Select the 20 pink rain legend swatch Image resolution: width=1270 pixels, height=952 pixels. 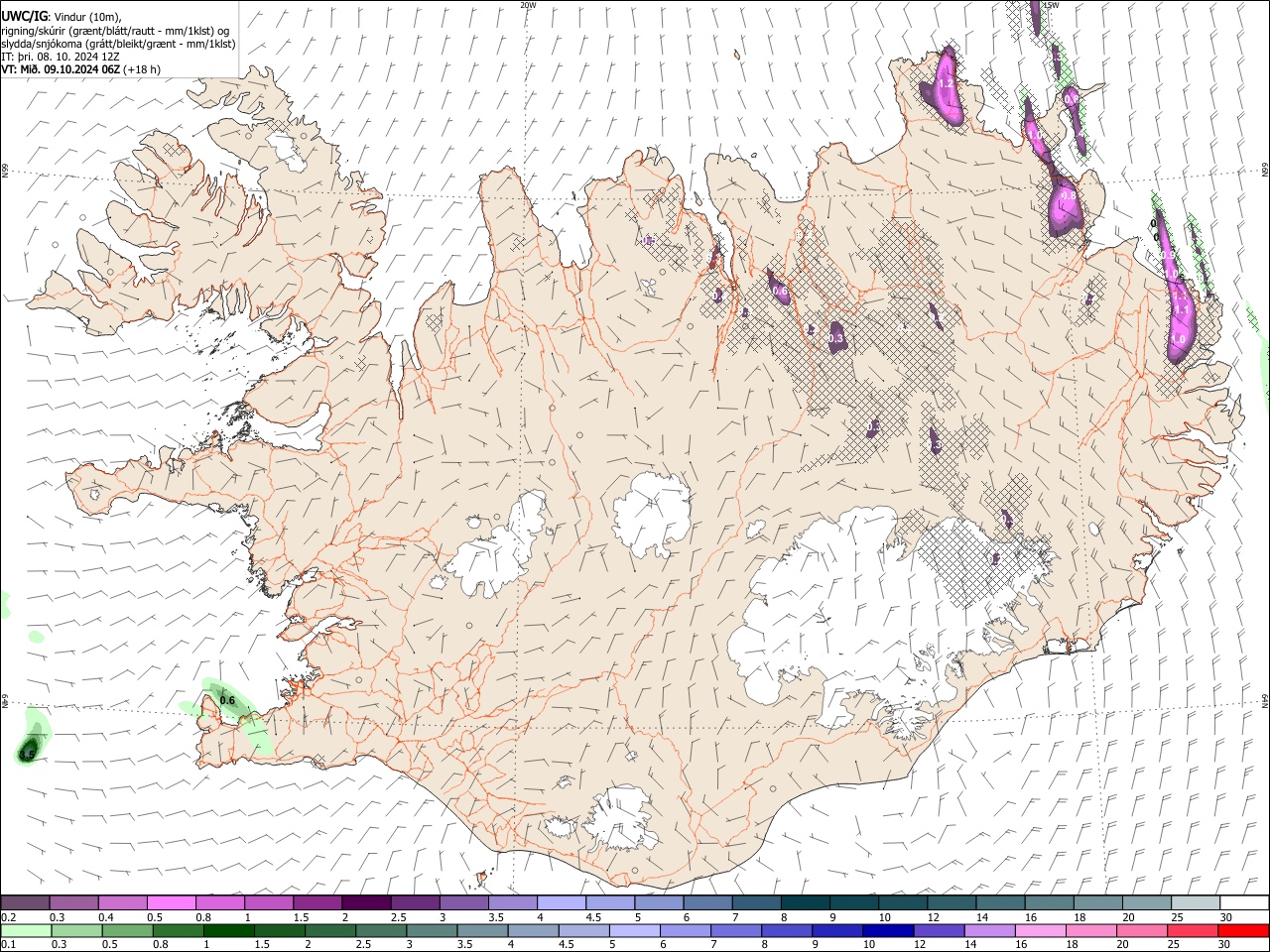tap(1141, 930)
